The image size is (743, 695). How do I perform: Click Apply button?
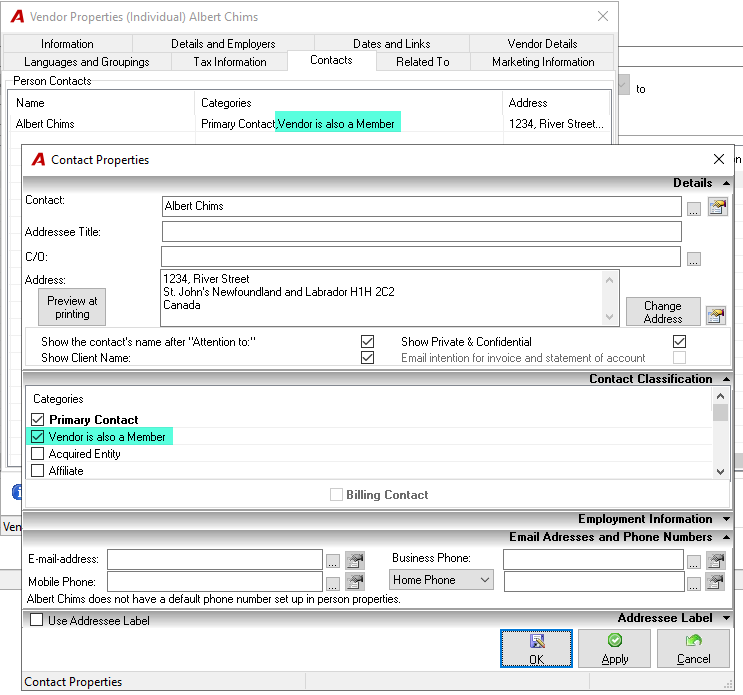[615, 649]
